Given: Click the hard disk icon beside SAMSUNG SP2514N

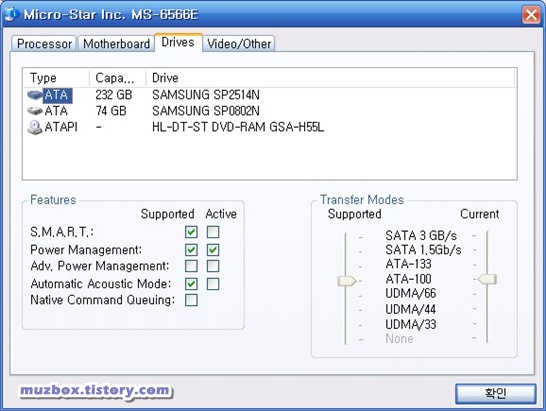Looking at the screenshot, I should click(35, 95).
